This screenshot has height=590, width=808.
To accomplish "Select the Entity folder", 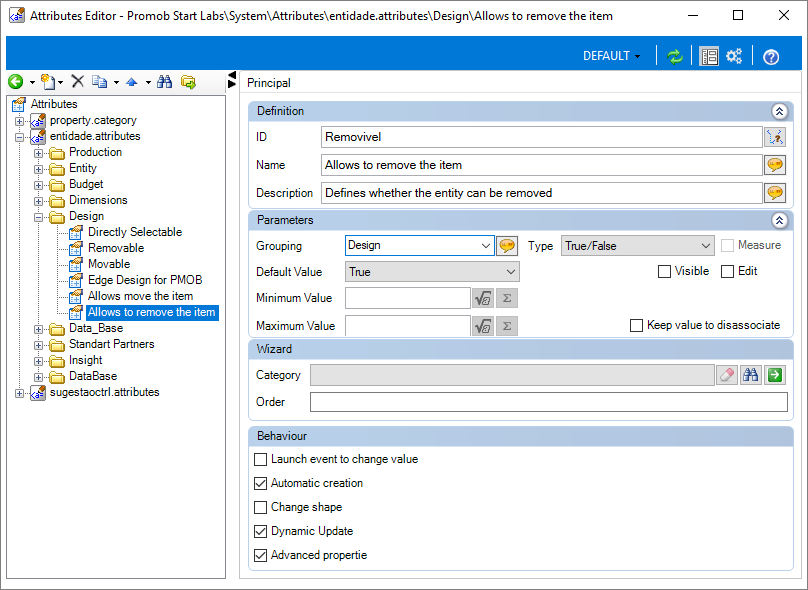I will click(x=83, y=168).
